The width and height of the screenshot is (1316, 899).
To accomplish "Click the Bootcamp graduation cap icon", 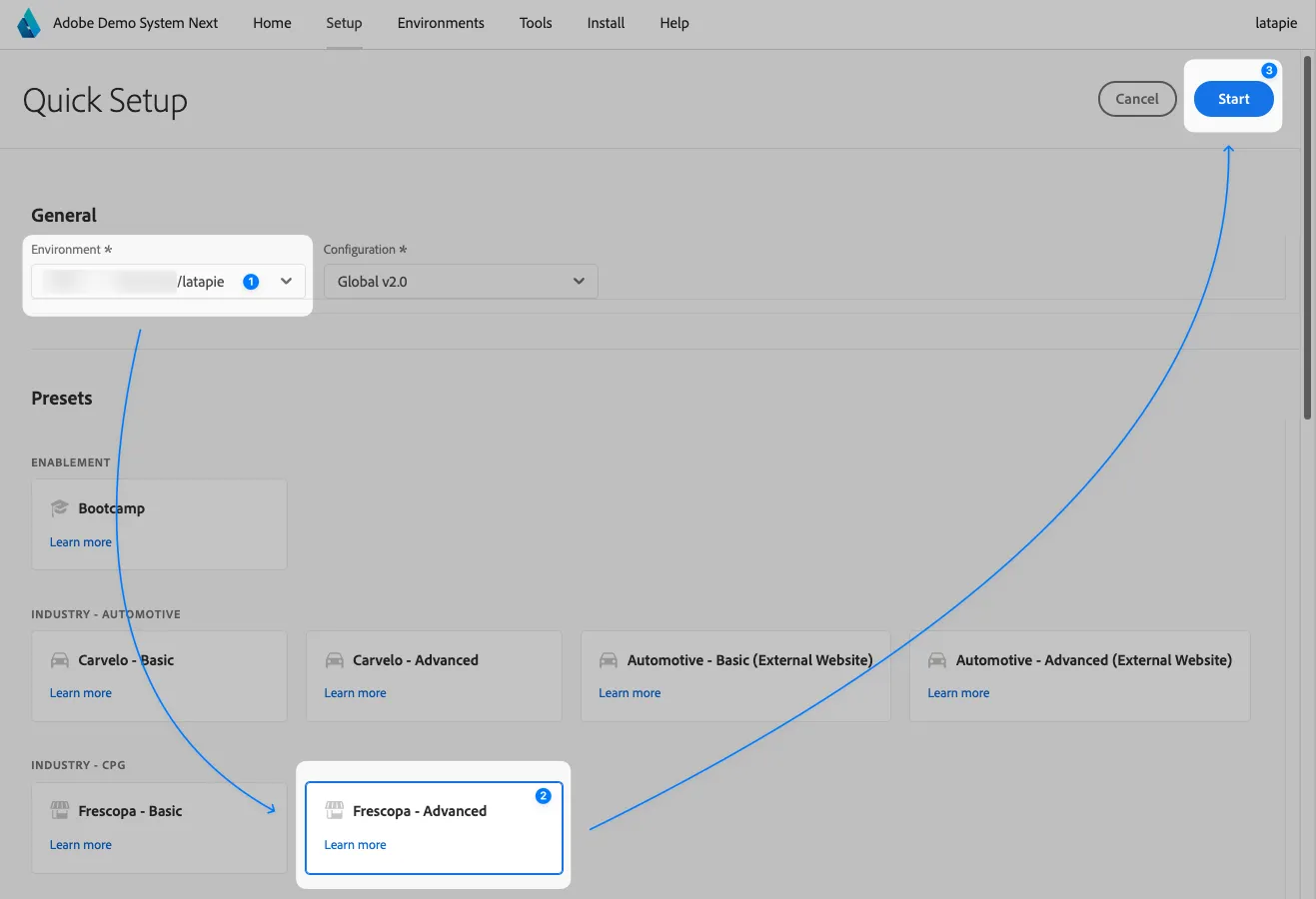I will point(59,507).
